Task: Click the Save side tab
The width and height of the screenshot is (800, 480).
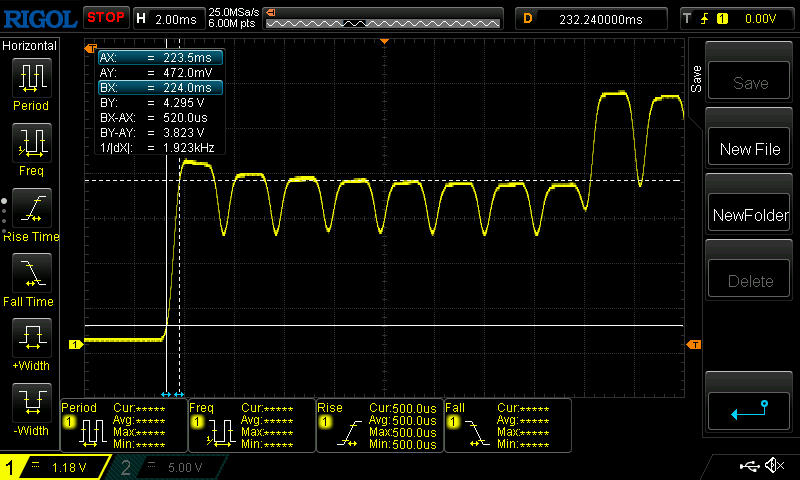Action: click(696, 76)
